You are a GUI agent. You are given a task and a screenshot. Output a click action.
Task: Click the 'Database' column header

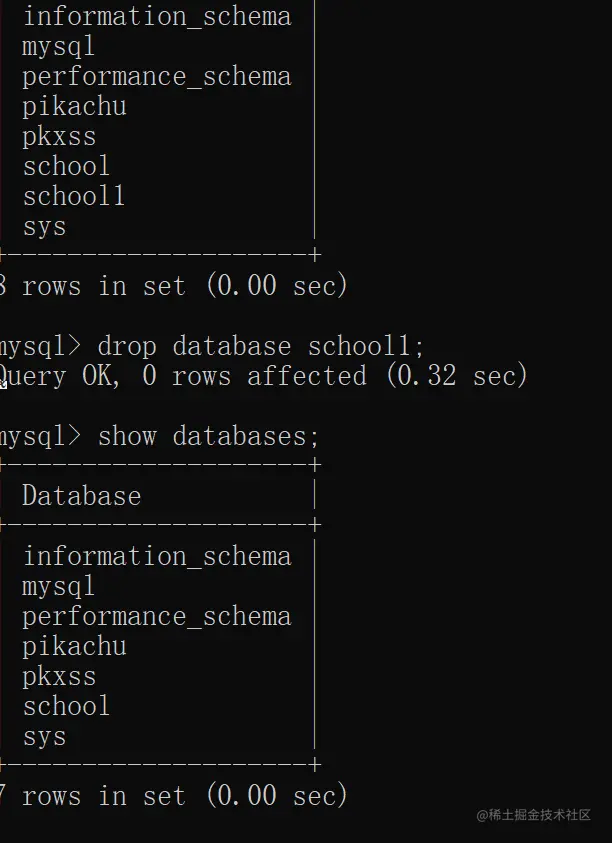(82, 496)
